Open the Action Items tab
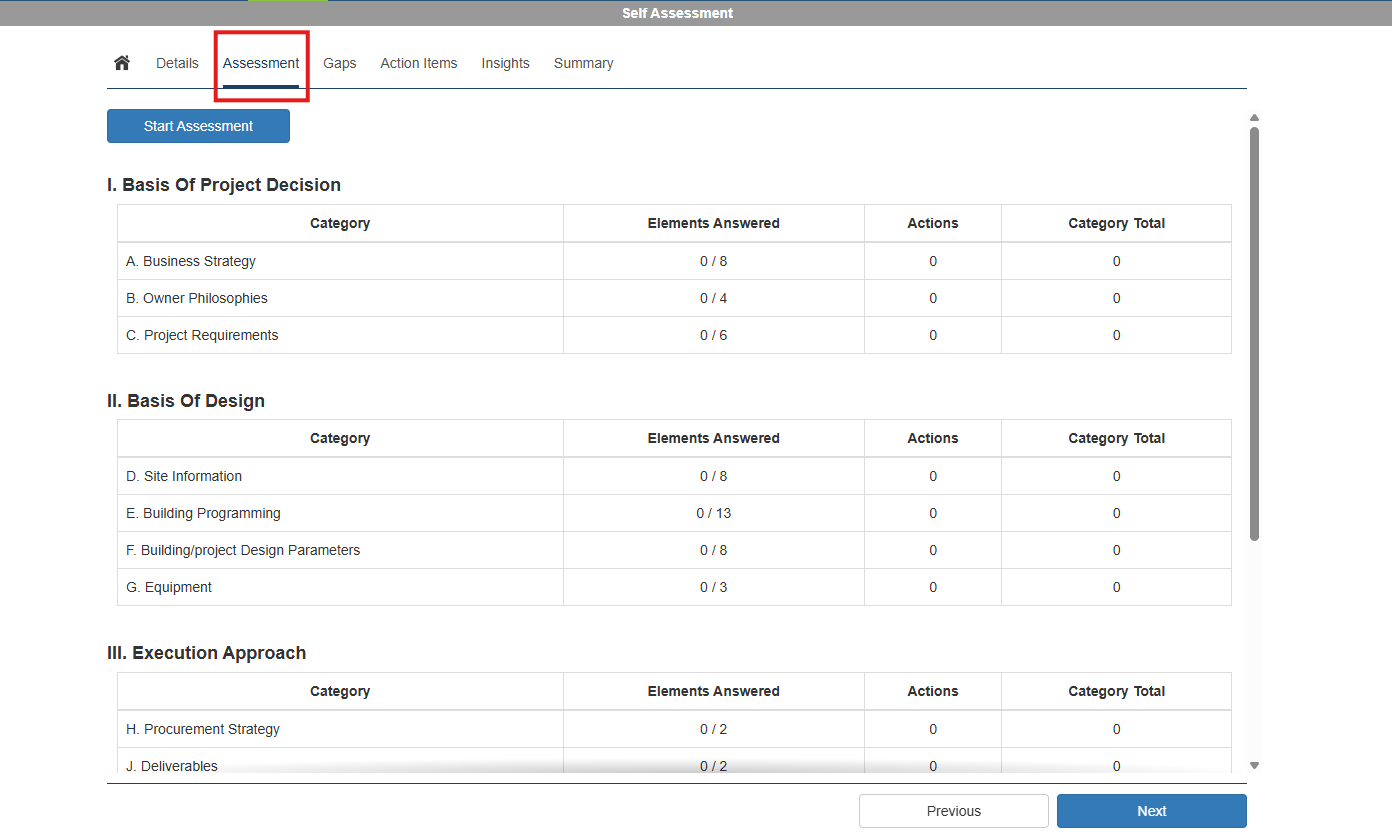Image resolution: width=1392 pixels, height=837 pixels. pyautogui.click(x=418, y=63)
